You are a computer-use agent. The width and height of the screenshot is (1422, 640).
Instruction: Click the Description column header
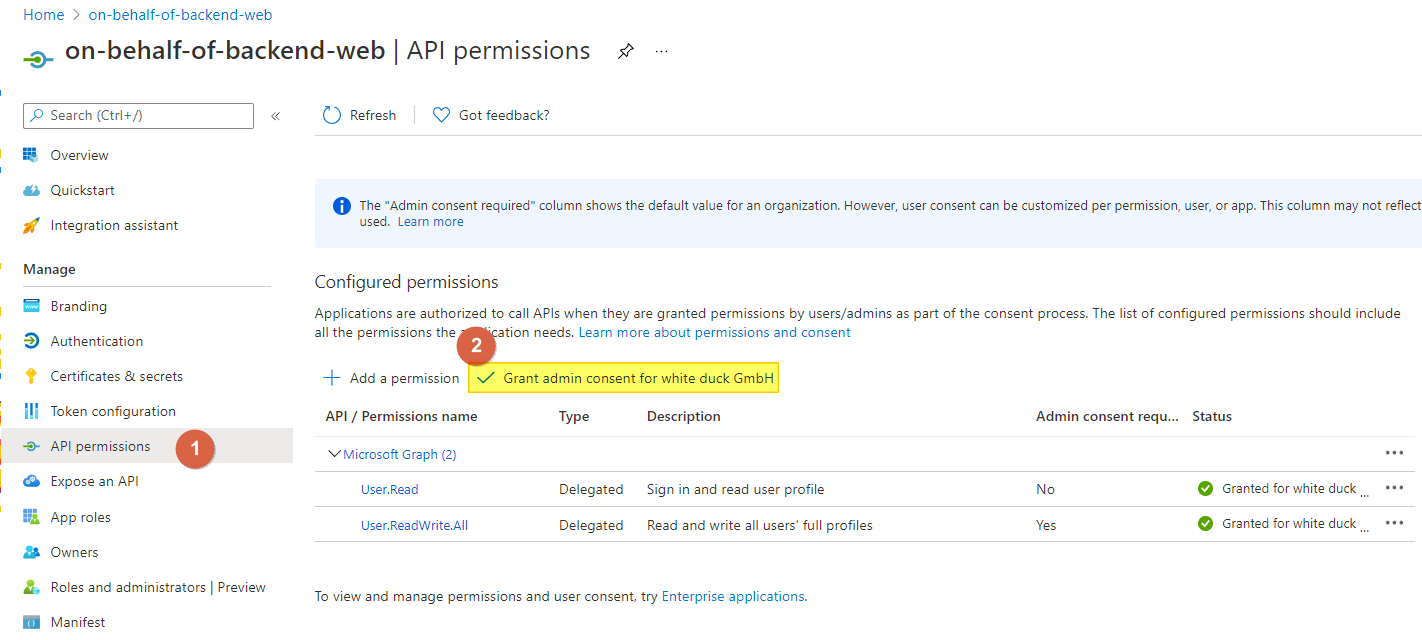point(684,416)
